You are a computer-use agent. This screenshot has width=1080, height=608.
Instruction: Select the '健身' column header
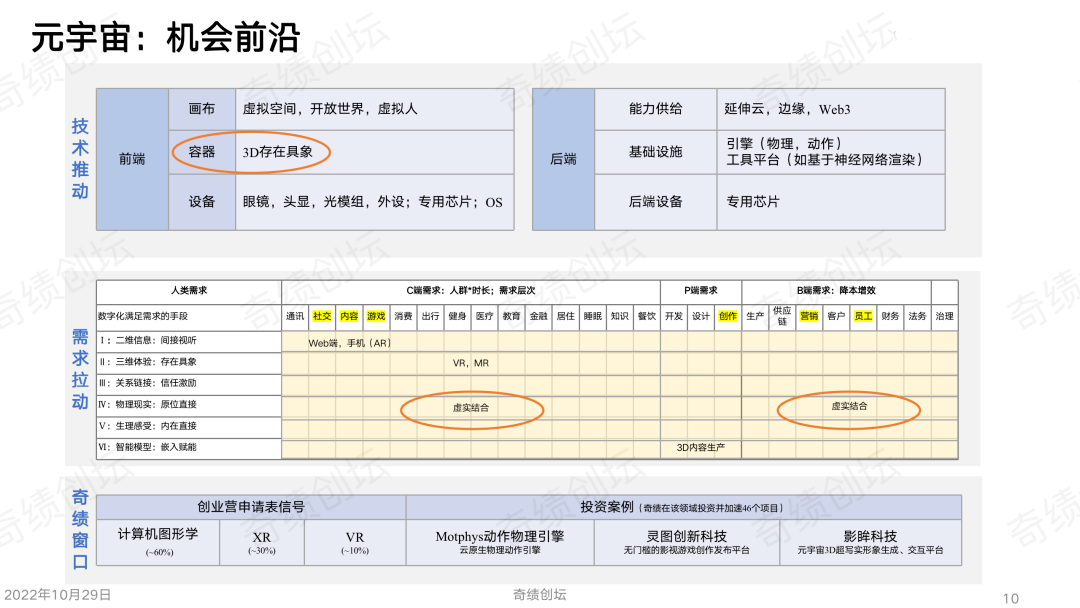[x=457, y=316]
